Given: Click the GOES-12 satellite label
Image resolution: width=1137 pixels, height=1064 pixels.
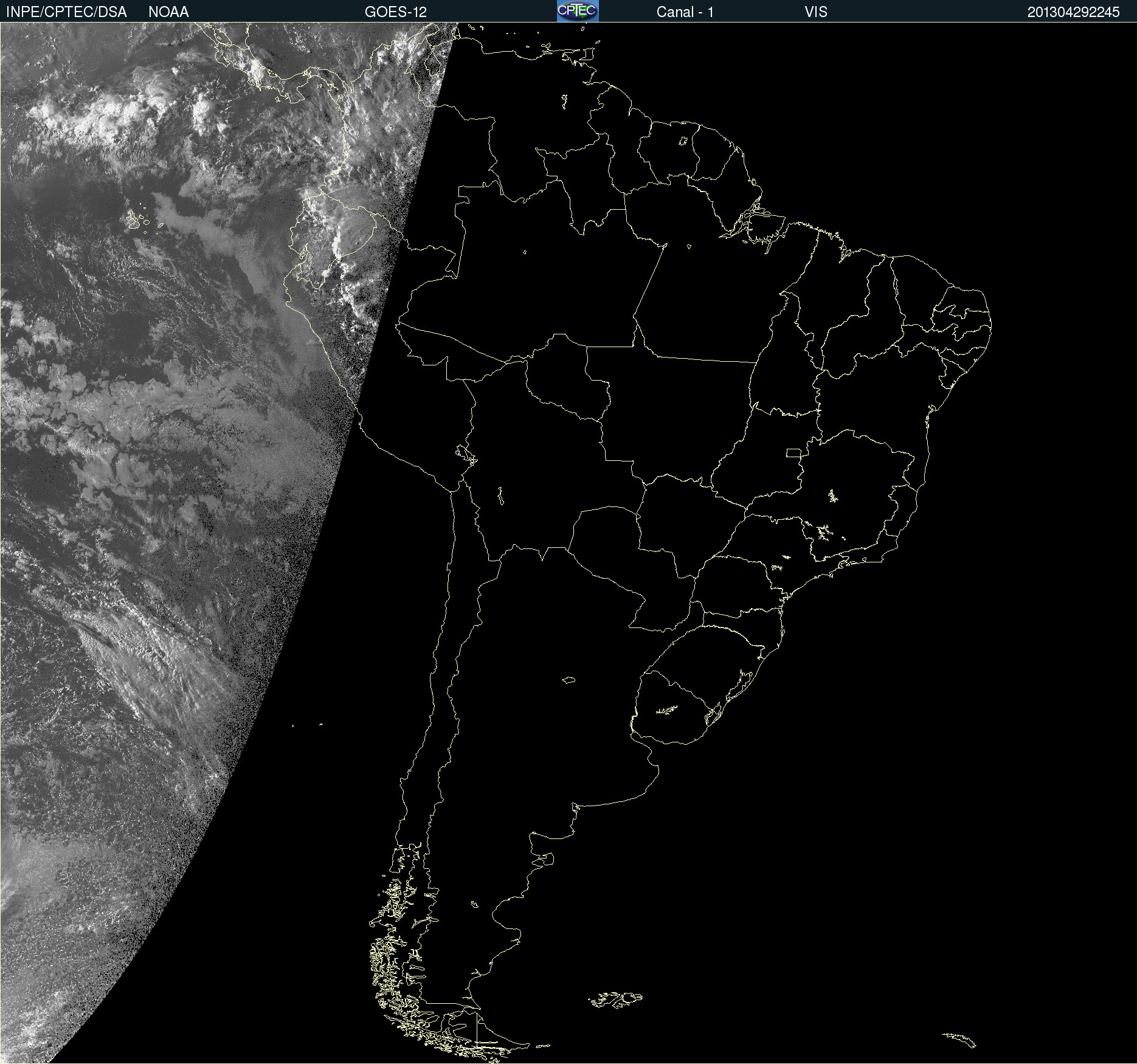Looking at the screenshot, I should coord(396,12).
